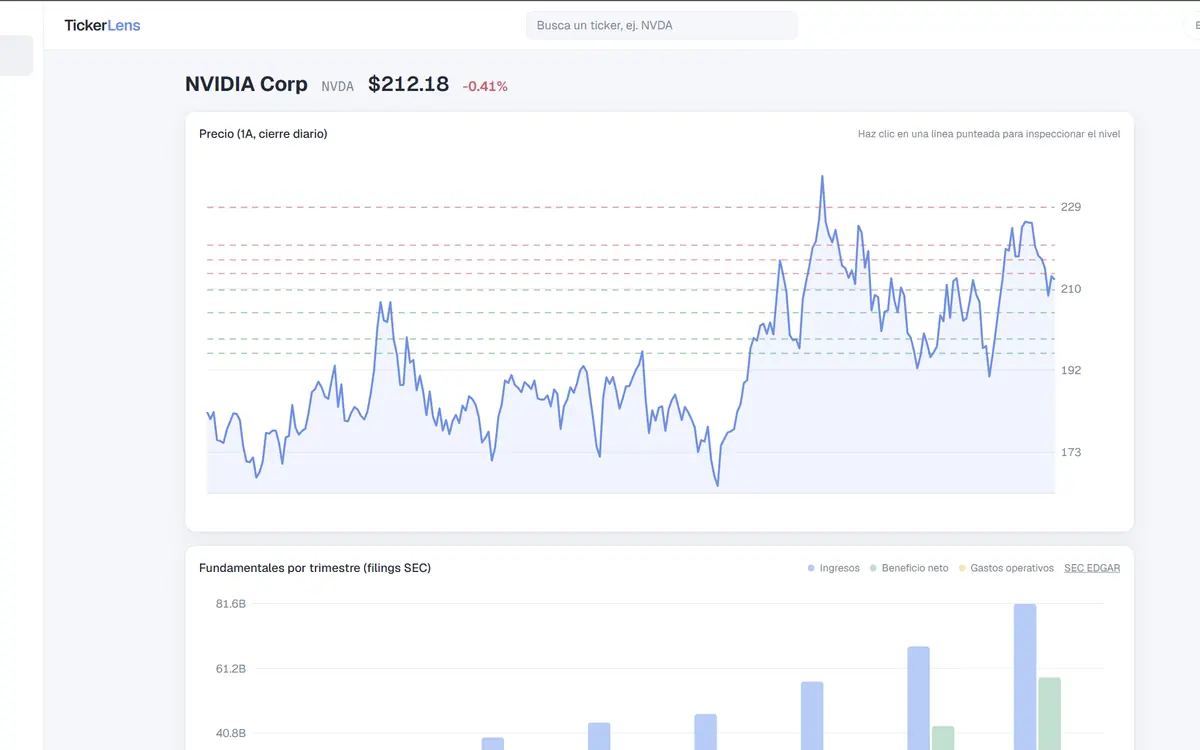Image resolution: width=1200 pixels, height=750 pixels.
Task: Click the 40.8B axis label
Action: point(231,733)
